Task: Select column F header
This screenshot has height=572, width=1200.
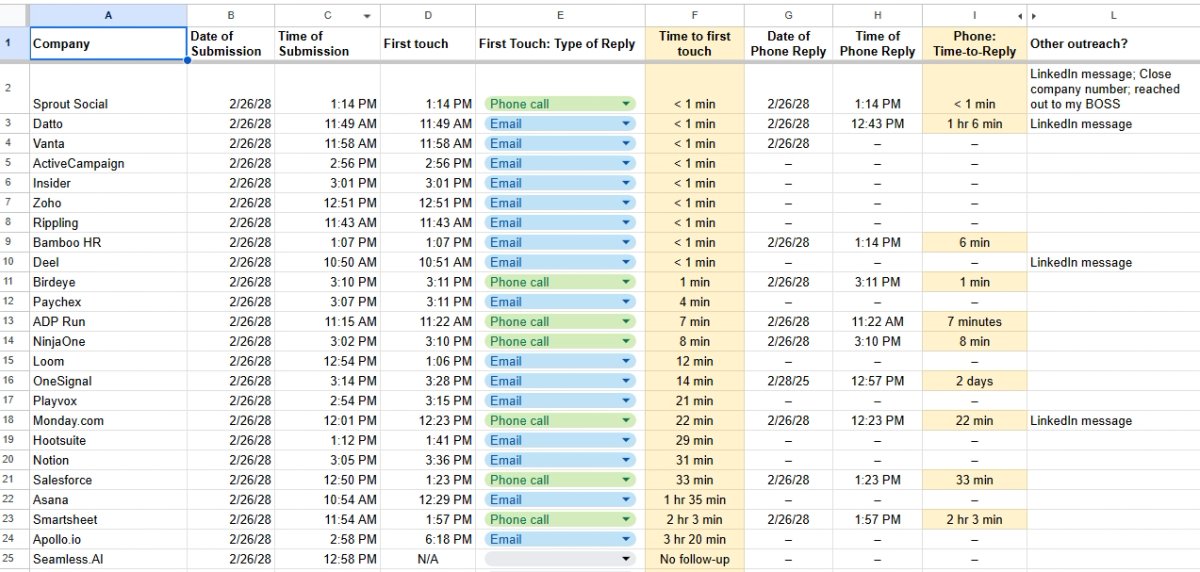Action: click(x=694, y=16)
